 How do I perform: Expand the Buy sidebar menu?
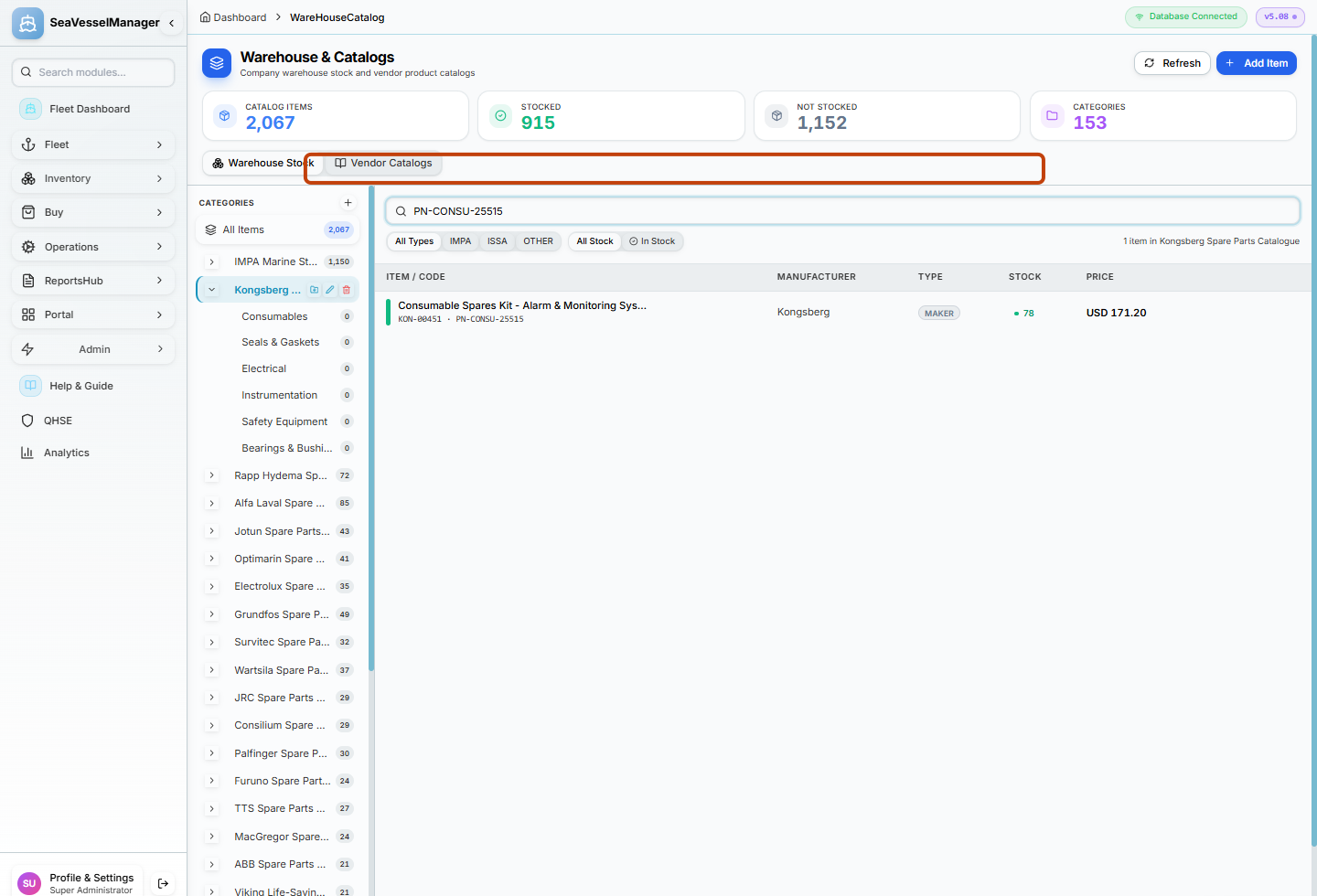93,212
